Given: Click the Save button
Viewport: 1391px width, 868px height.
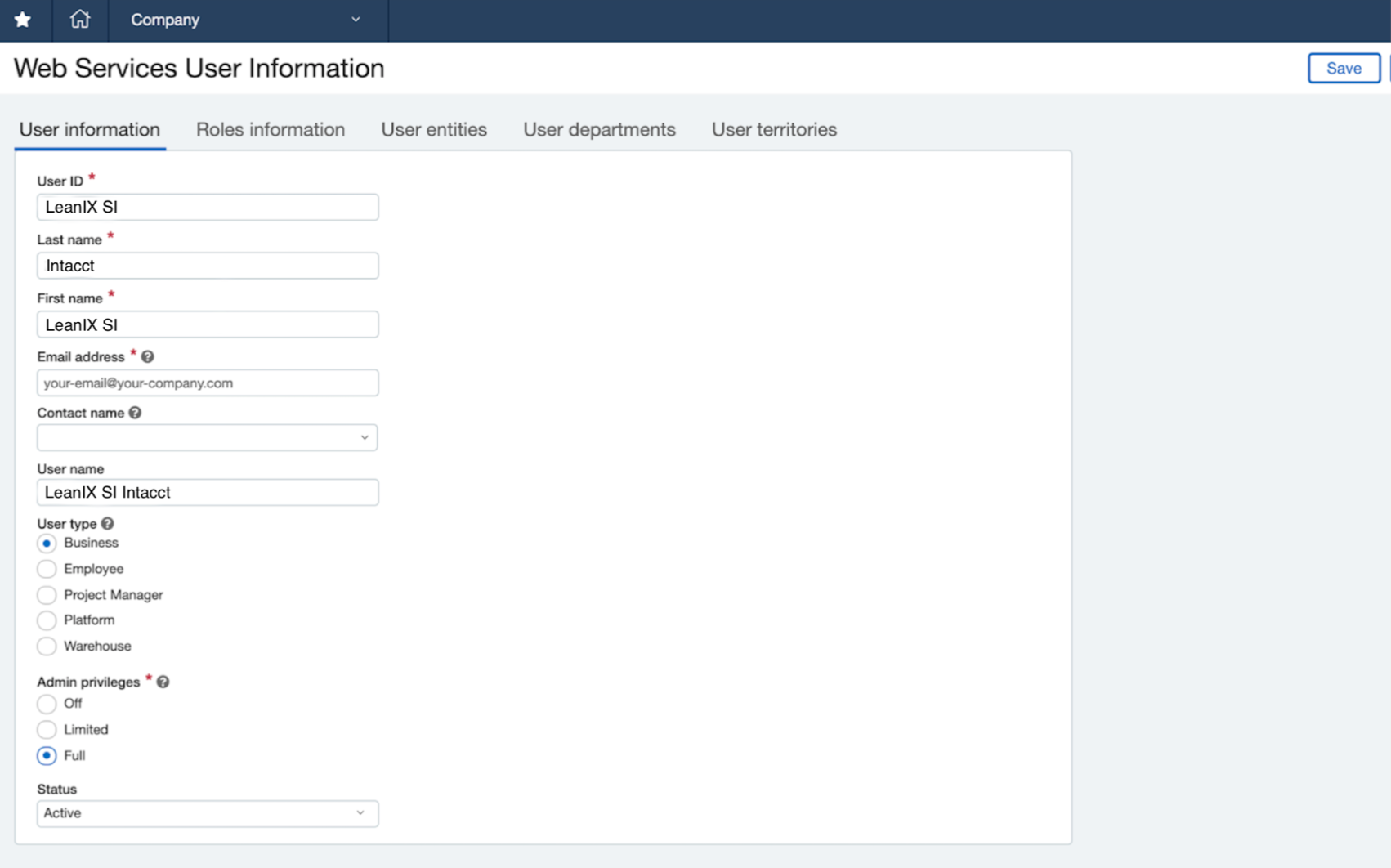Looking at the screenshot, I should click(1344, 68).
